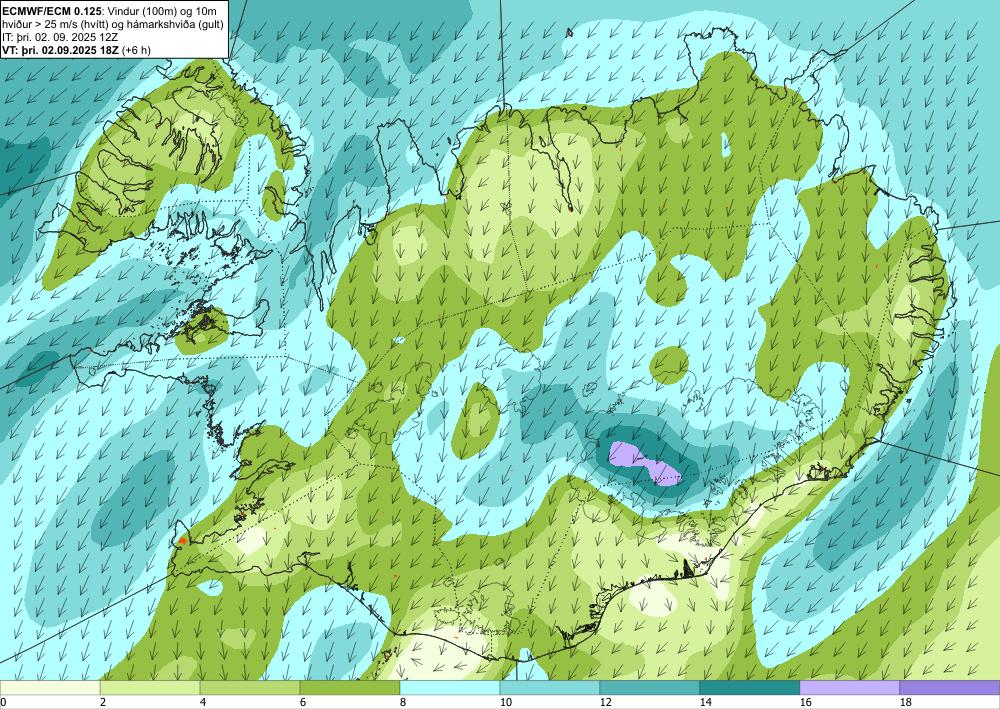Click the purple legend swatch above 18 m/s
Screen dimensions: 1000x709
point(950,688)
